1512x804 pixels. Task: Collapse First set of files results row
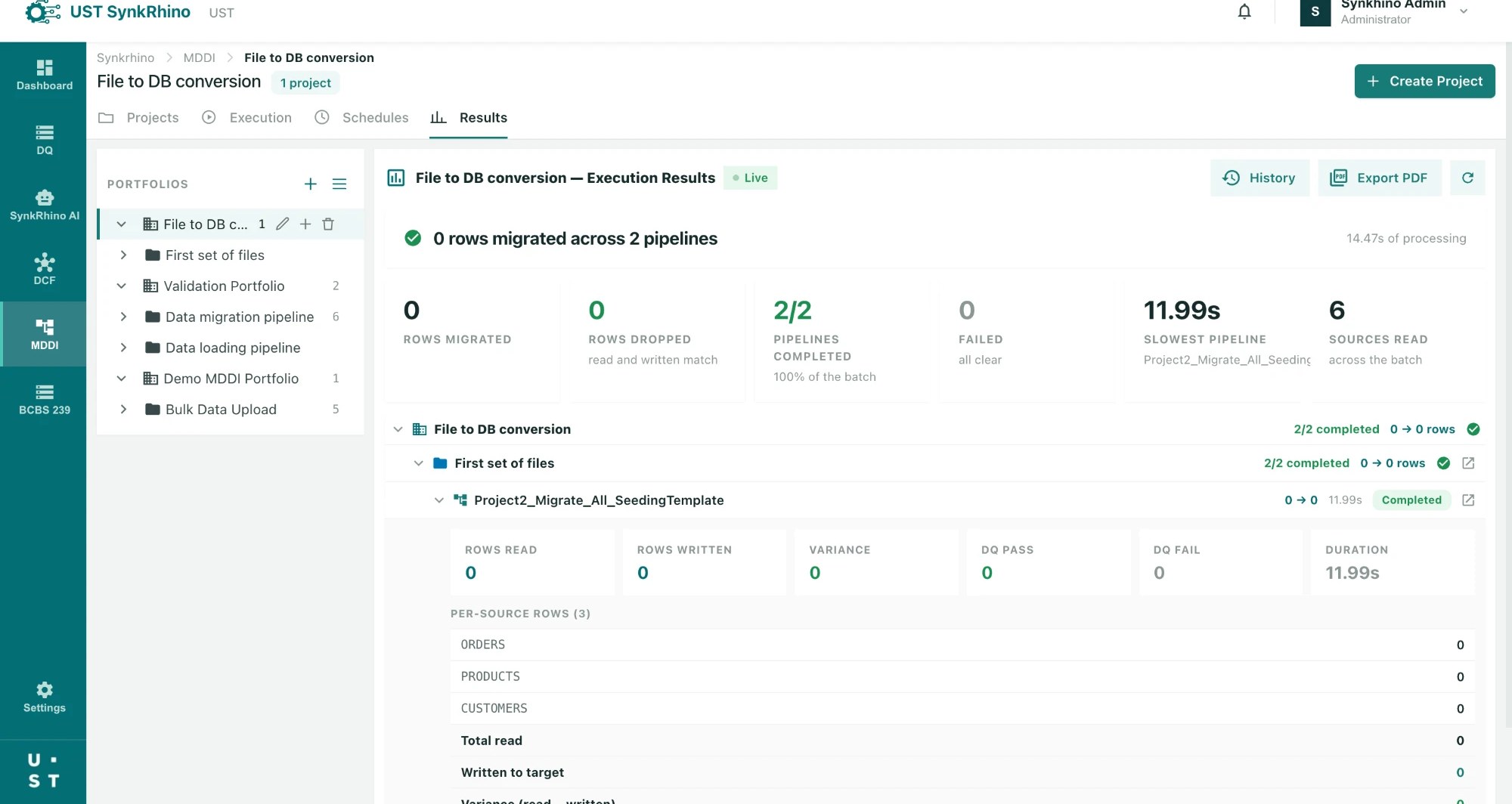tap(418, 463)
